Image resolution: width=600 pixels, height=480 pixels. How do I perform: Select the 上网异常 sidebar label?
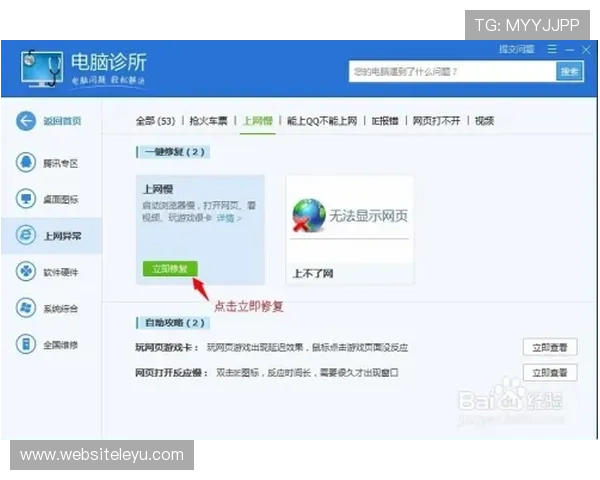click(x=62, y=236)
